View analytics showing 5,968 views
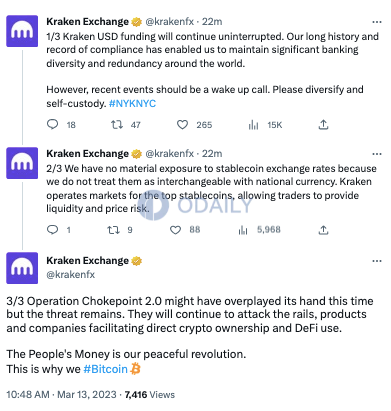 coord(243,230)
